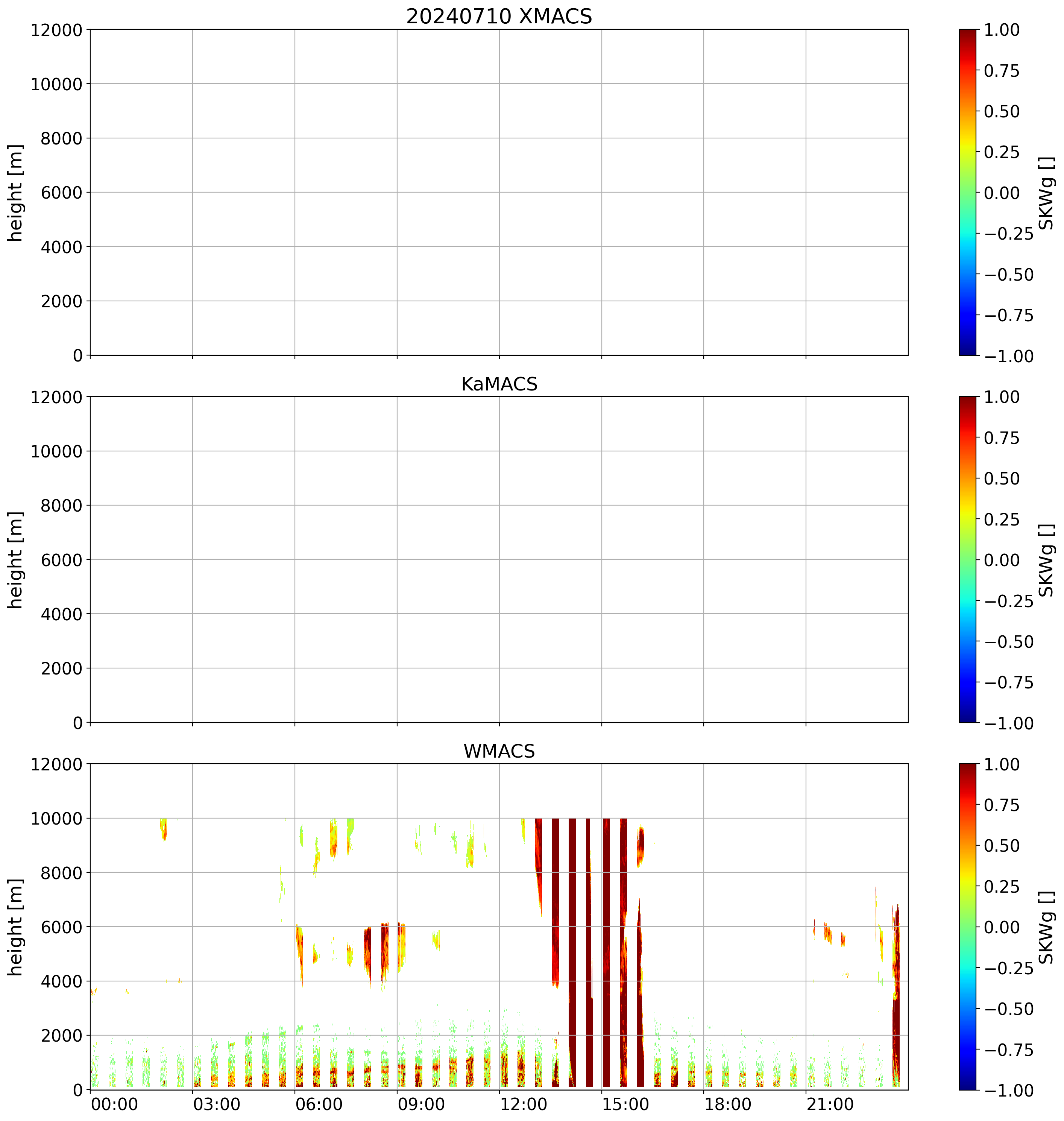Screen dimensions: 1064x1121
Task: Click the top XMACS colorbar
Action: click(x=968, y=192)
